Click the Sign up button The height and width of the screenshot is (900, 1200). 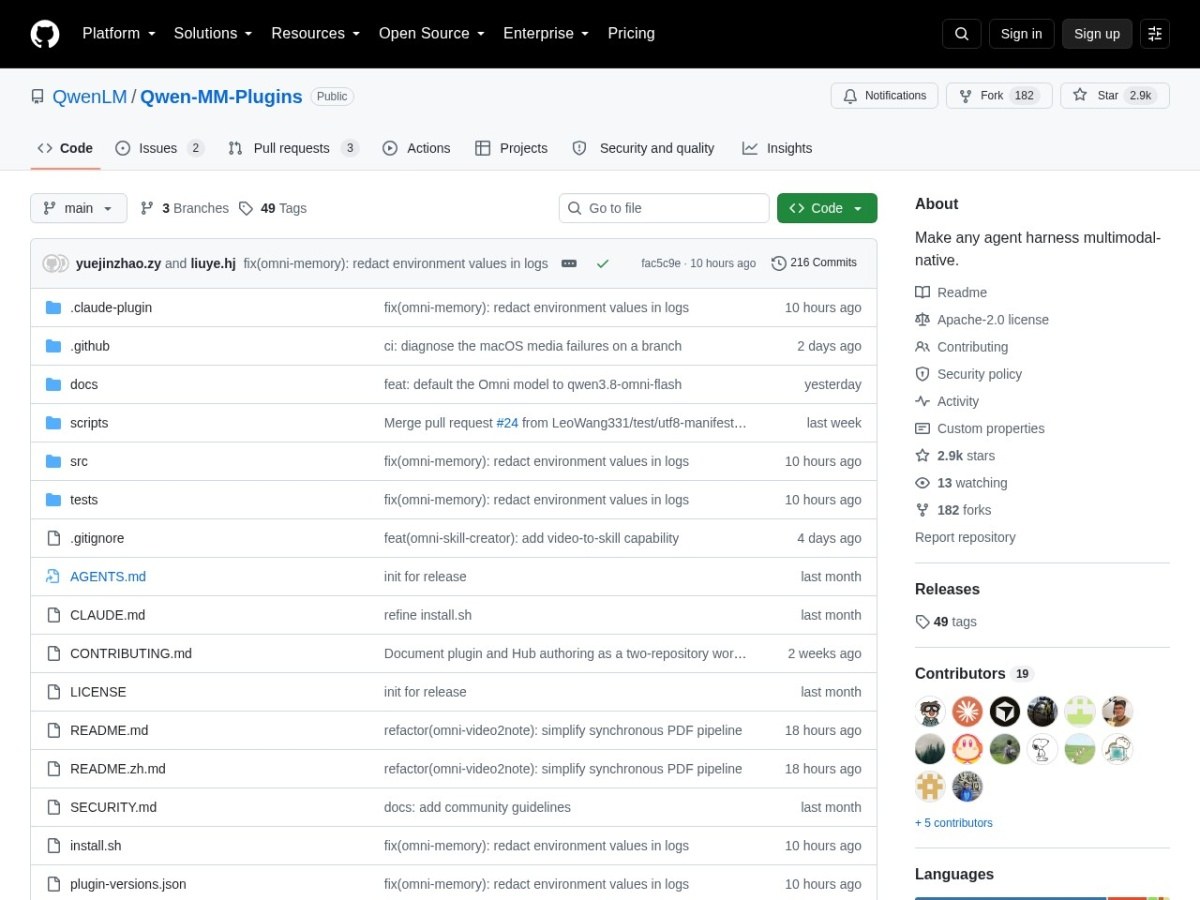coord(1097,34)
